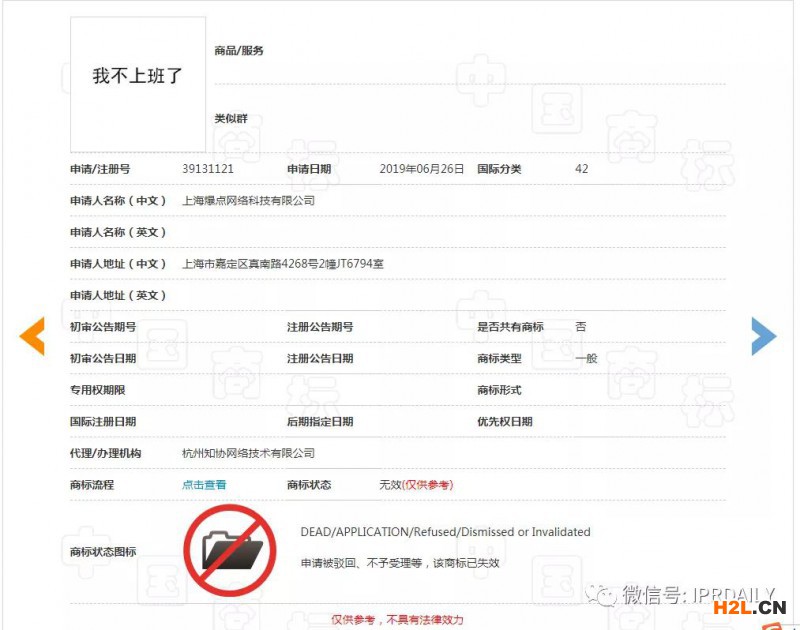Select applicant name 上海爆点网络科技有限公司
Viewport: 800px width, 630px height.
(x=248, y=201)
